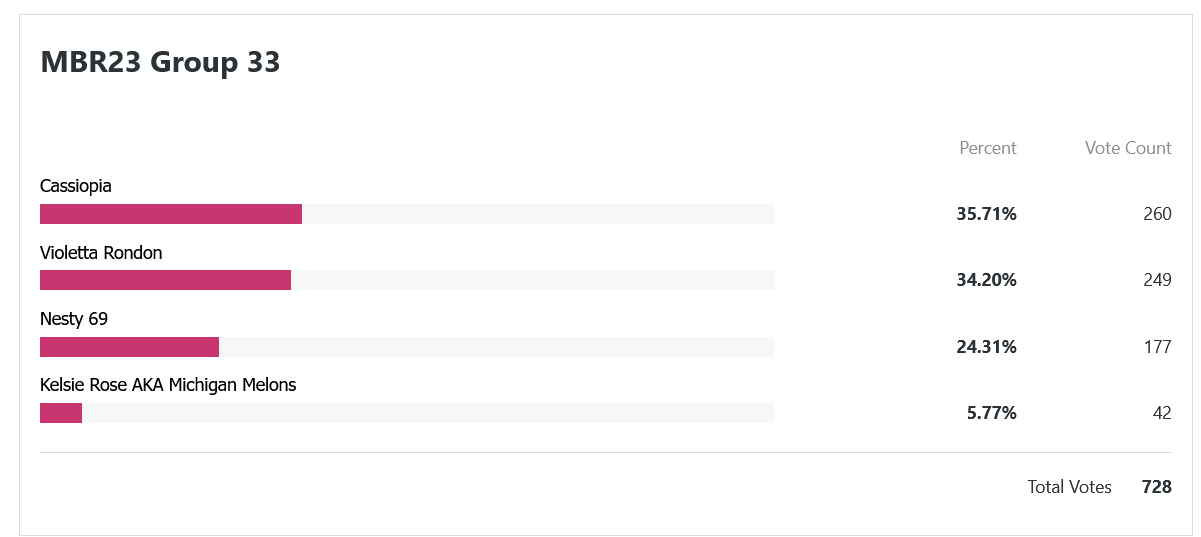Click the 249 vote count

point(1157,280)
